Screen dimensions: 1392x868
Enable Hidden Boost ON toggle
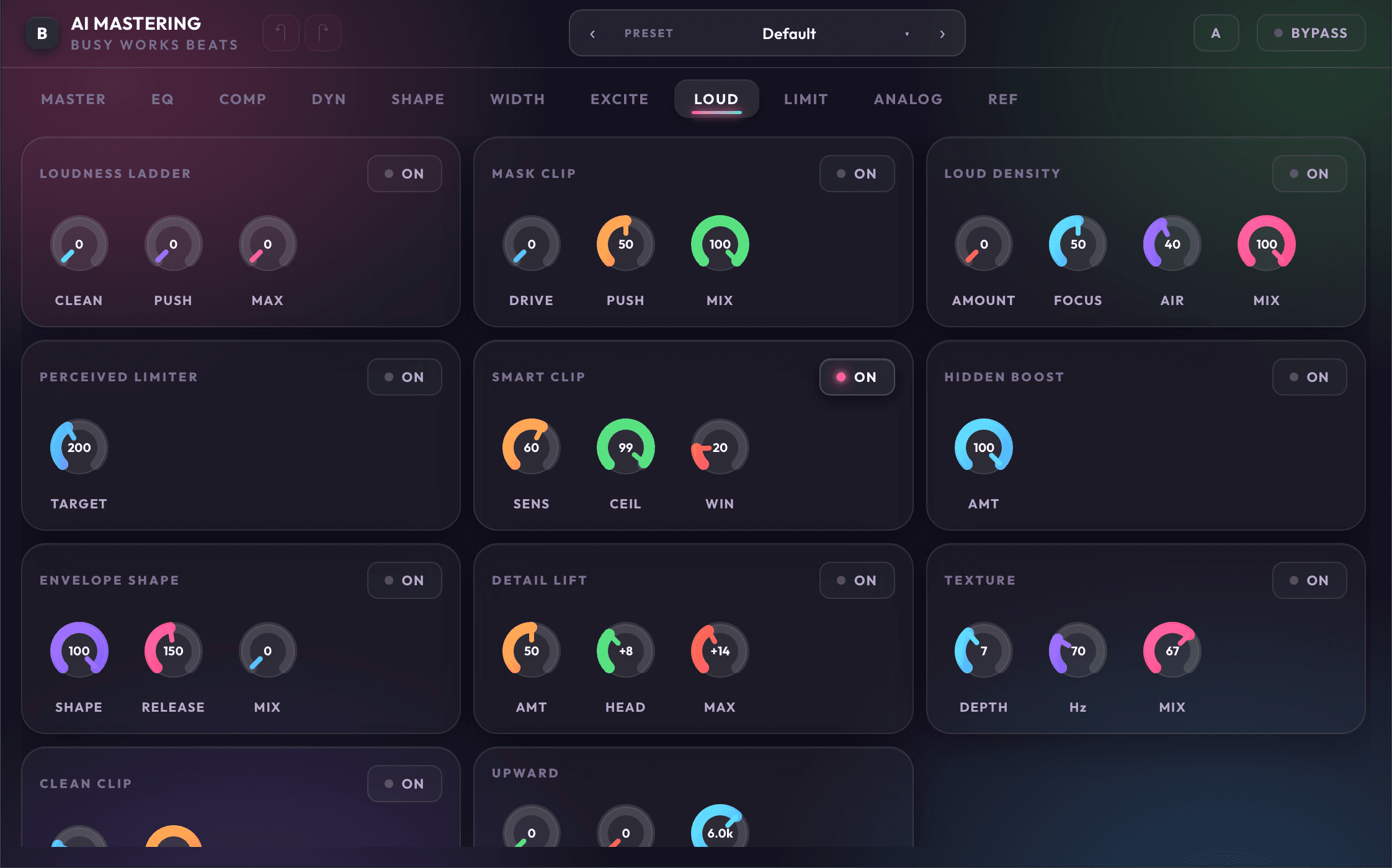pos(1309,377)
